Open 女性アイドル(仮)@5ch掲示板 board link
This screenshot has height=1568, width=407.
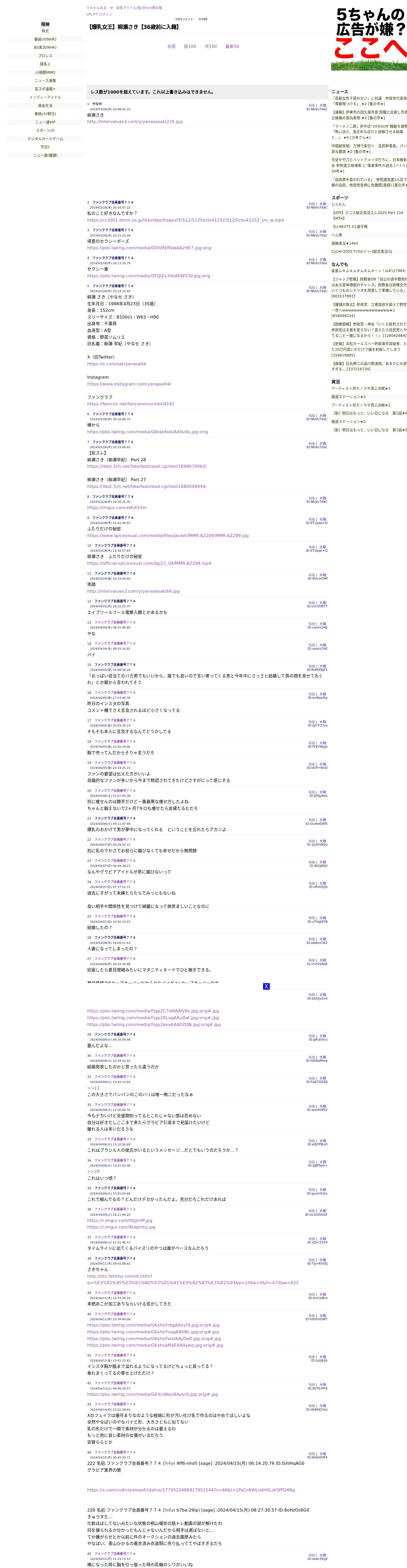point(139,8)
